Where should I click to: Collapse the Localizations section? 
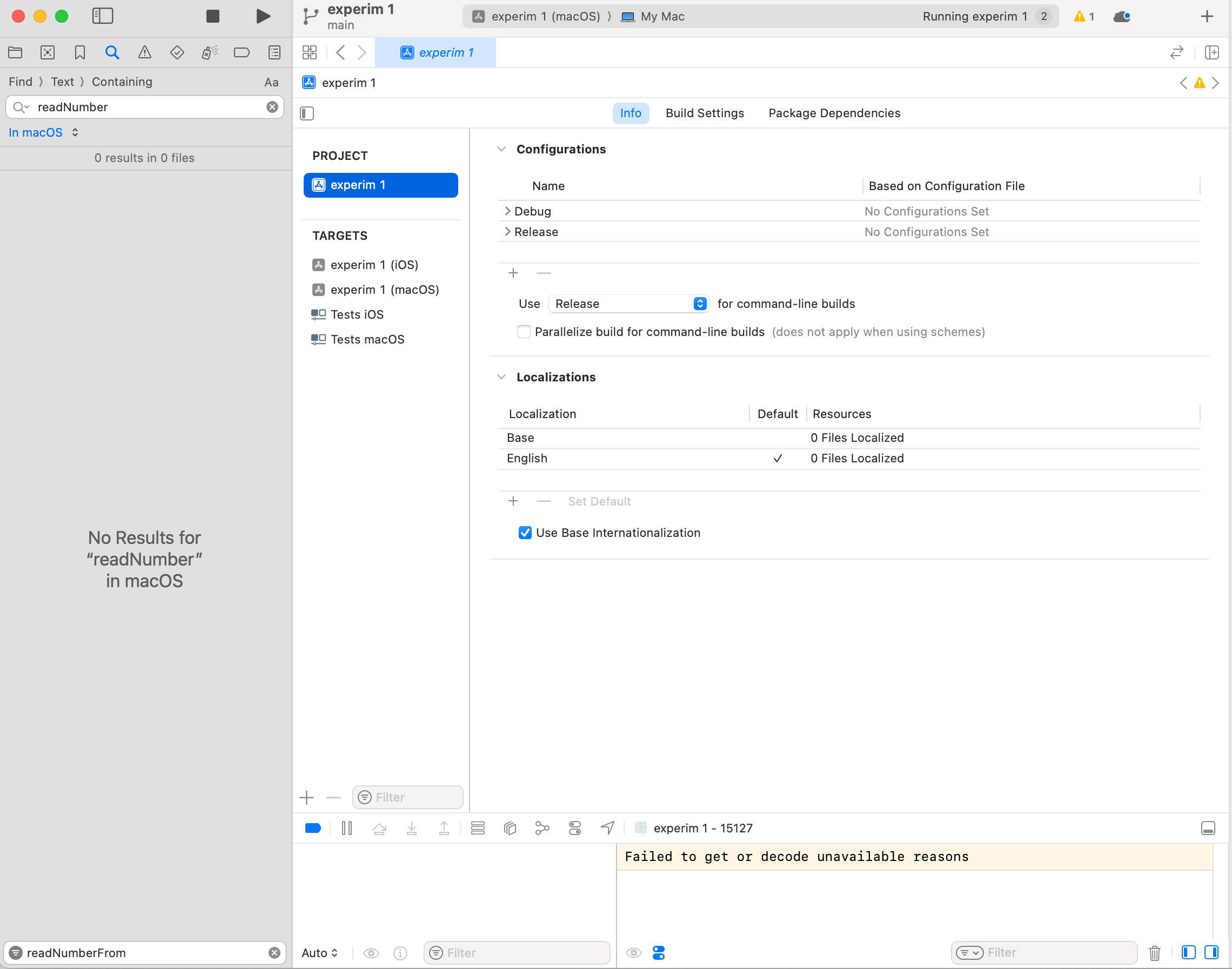click(501, 376)
